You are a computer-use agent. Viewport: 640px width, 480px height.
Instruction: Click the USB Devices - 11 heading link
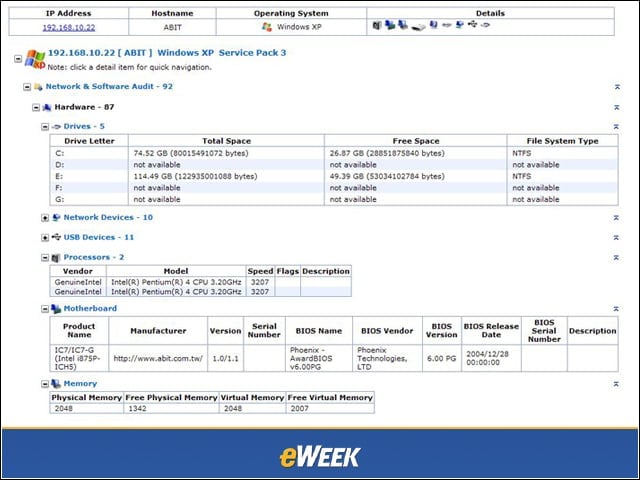(99, 237)
